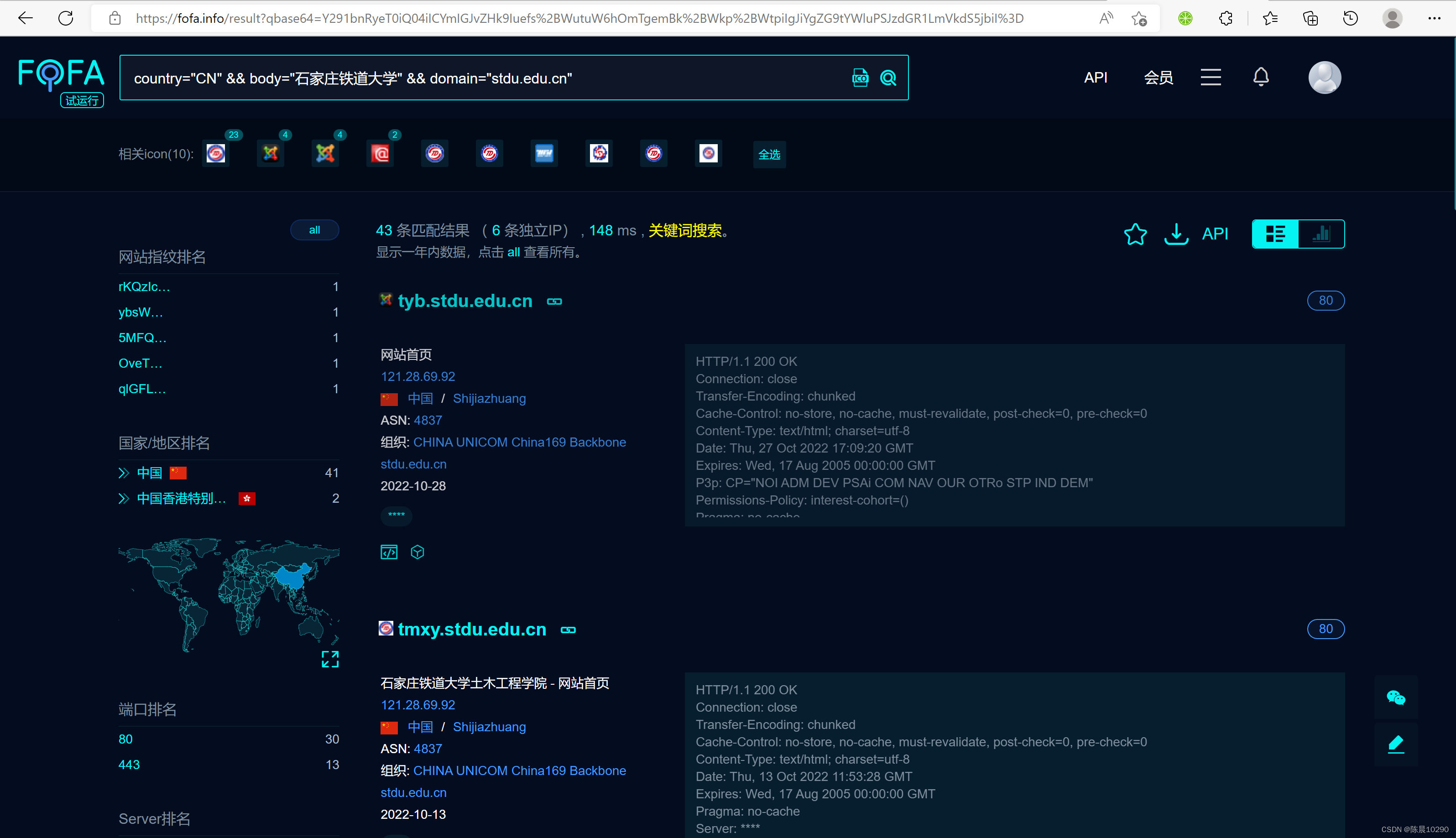Click into the FOFA search query field

coord(483,78)
